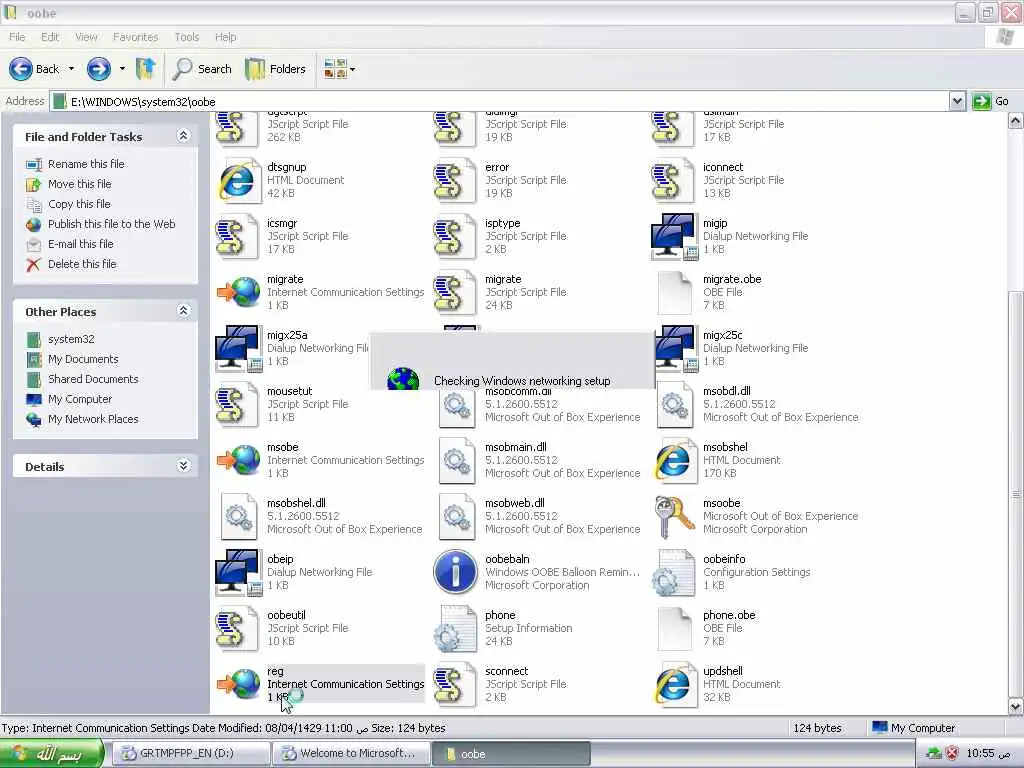Switch to Welcome to Microsoft taskbar window
Image resolution: width=1024 pixels, height=768 pixels.
(351, 754)
